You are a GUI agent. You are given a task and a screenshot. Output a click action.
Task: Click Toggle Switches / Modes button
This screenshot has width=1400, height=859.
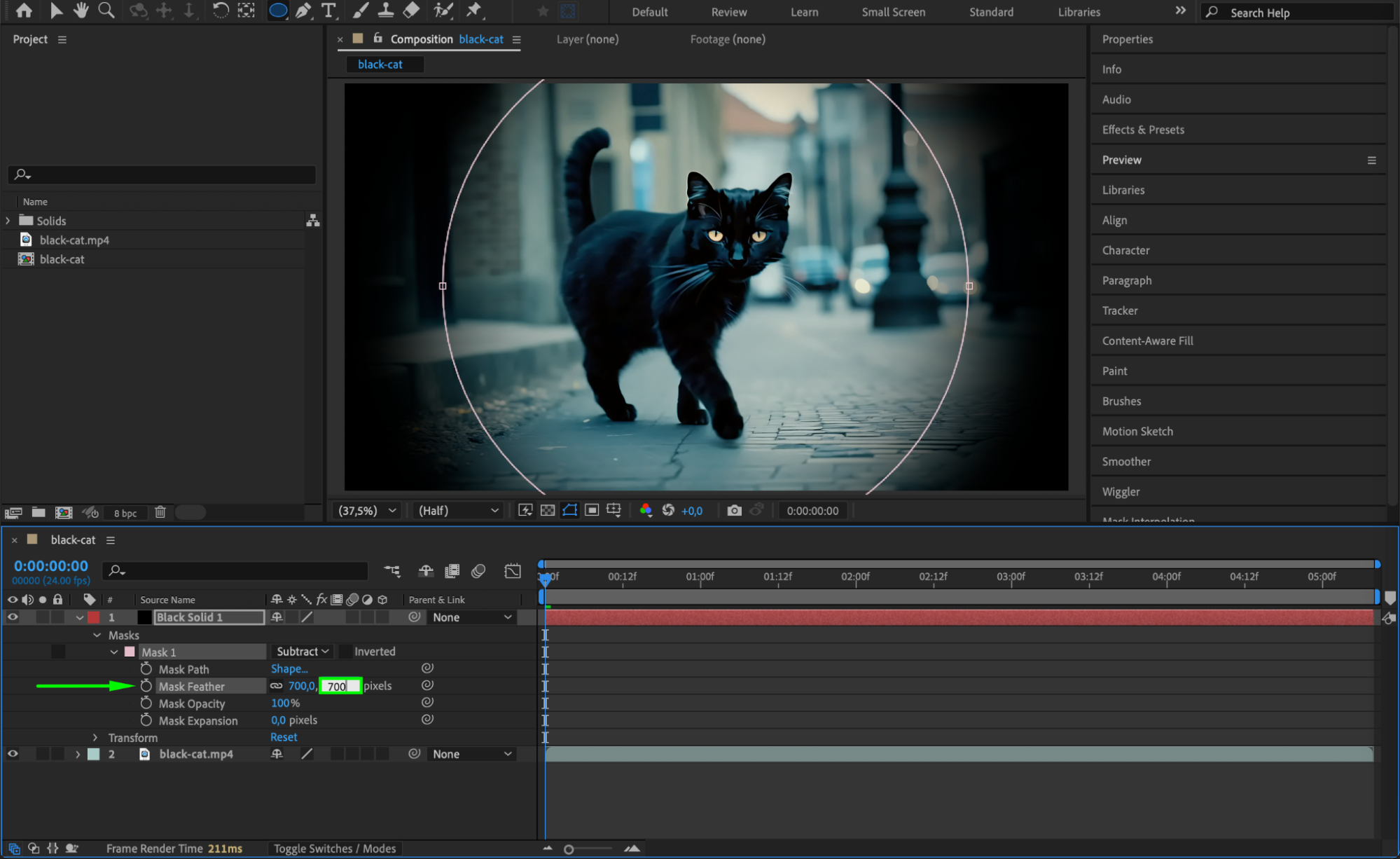pos(334,848)
